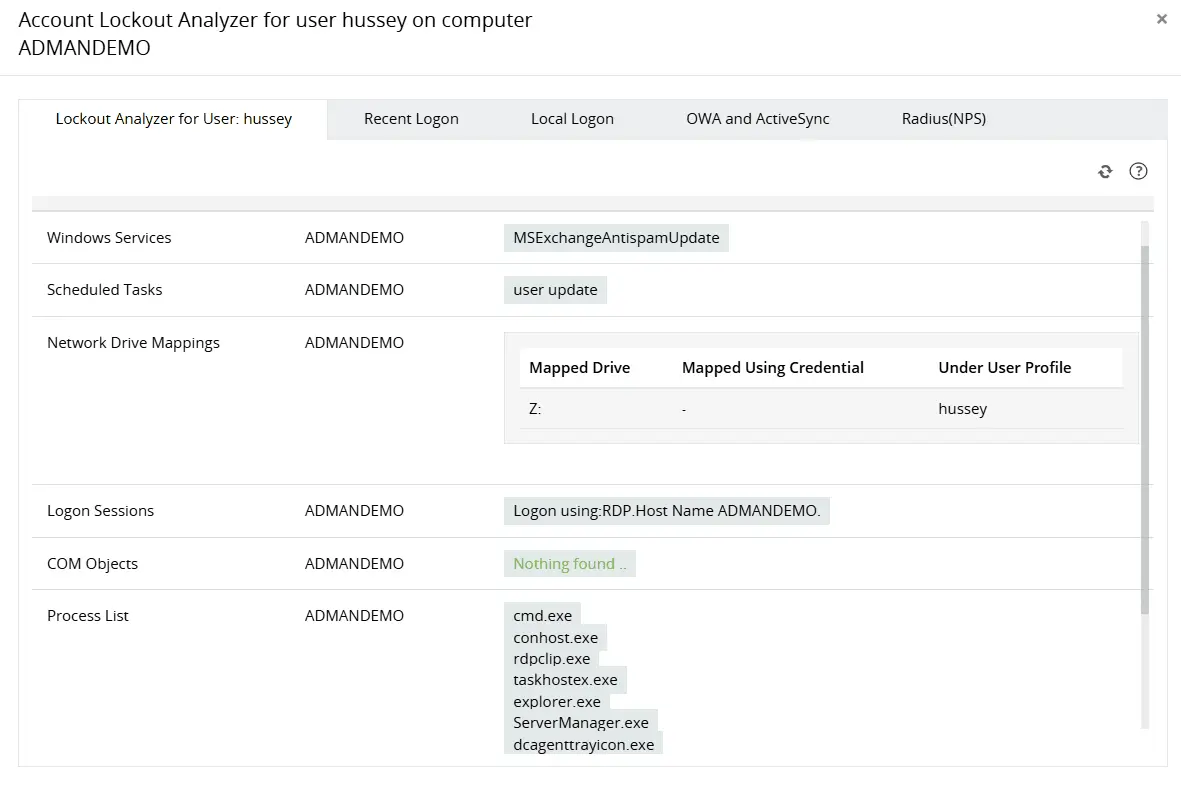Select the user update scheduled task
Image resolution: width=1181 pixels, height=794 pixels.
(x=556, y=289)
